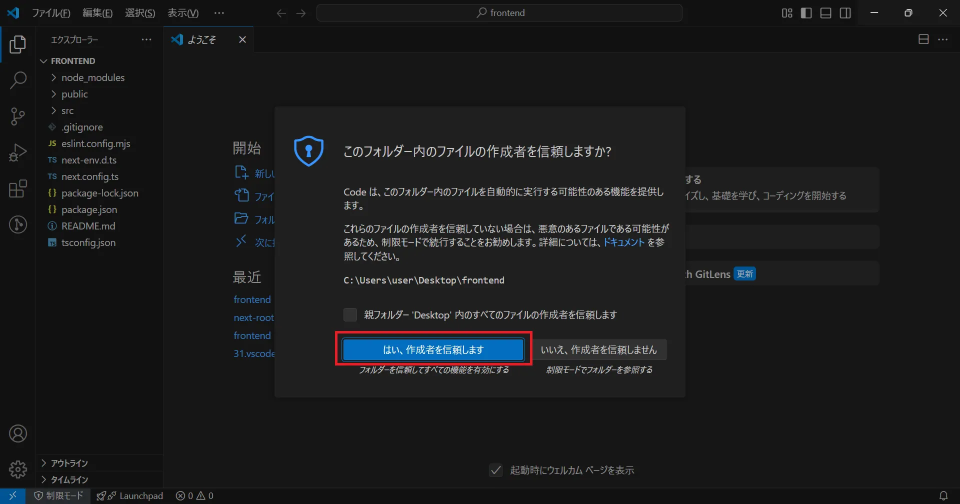The height and width of the screenshot is (504, 960).
Task: Toggle the bottom panel icon
Action: pos(826,13)
